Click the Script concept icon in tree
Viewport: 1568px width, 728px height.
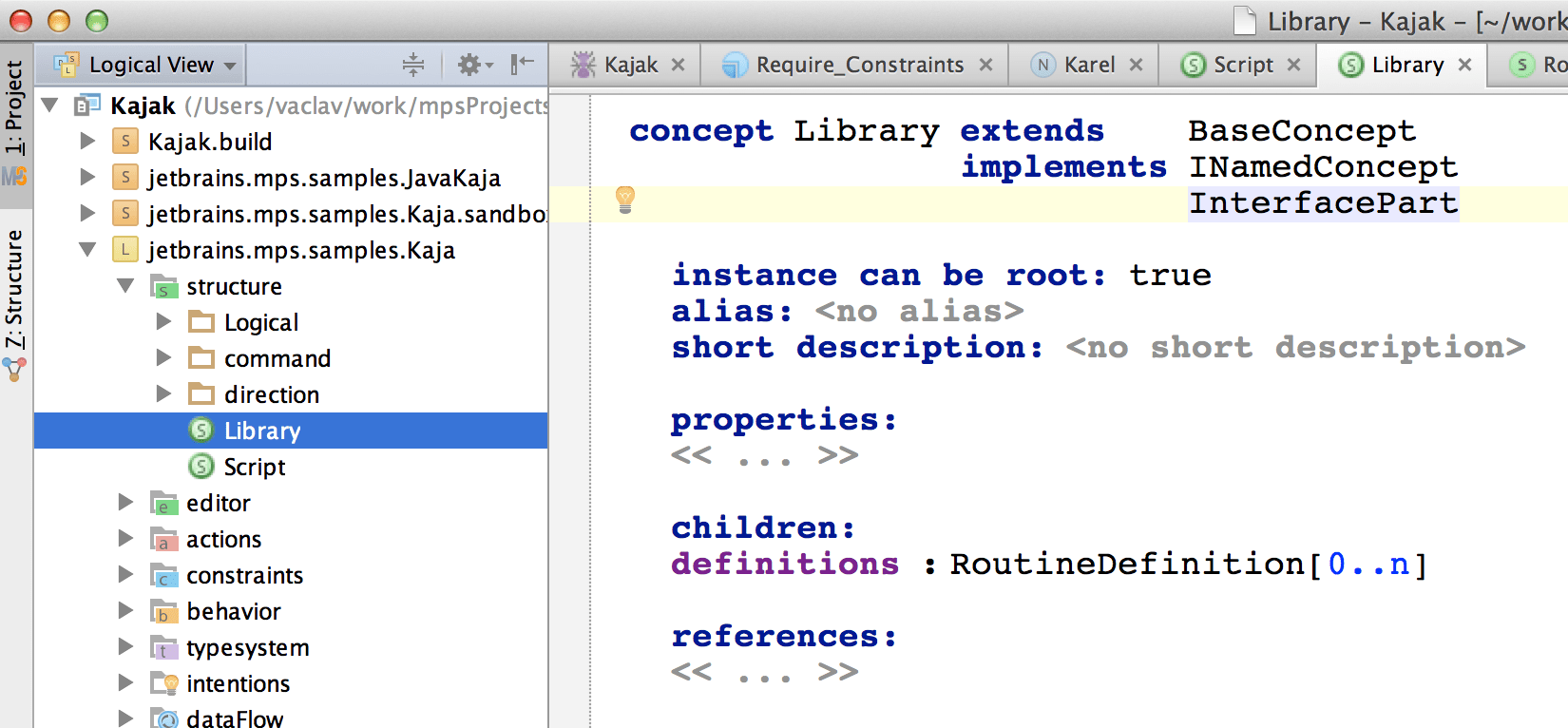pos(201,467)
